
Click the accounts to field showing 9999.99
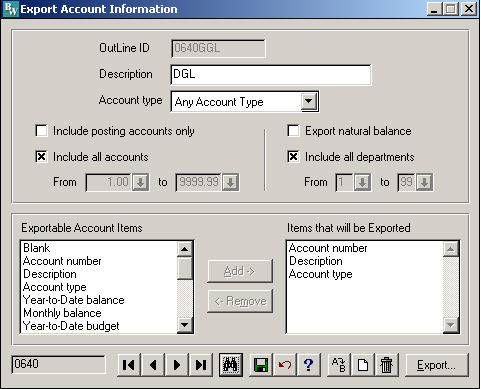tap(199, 182)
